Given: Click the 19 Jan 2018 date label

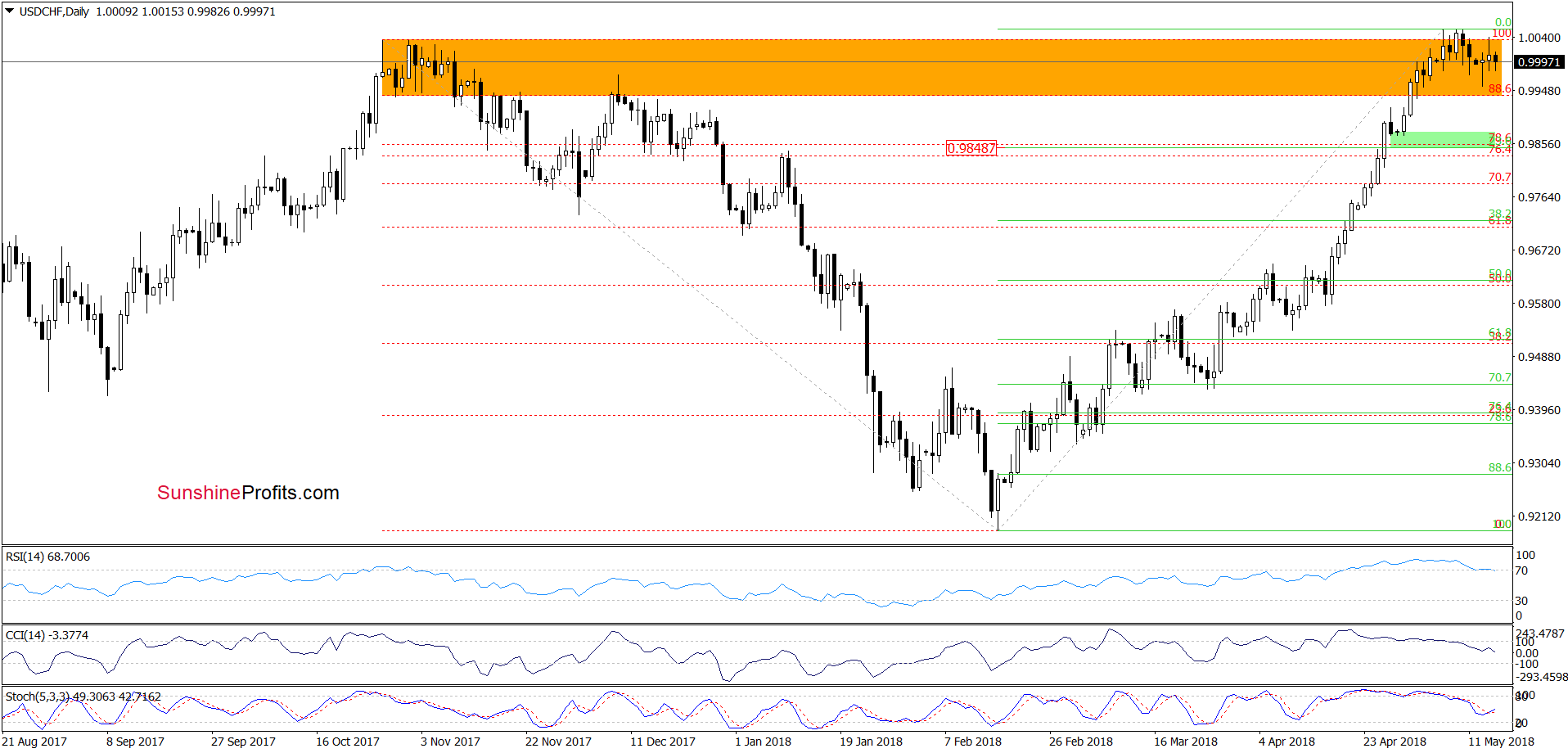Looking at the screenshot, I should [x=871, y=742].
